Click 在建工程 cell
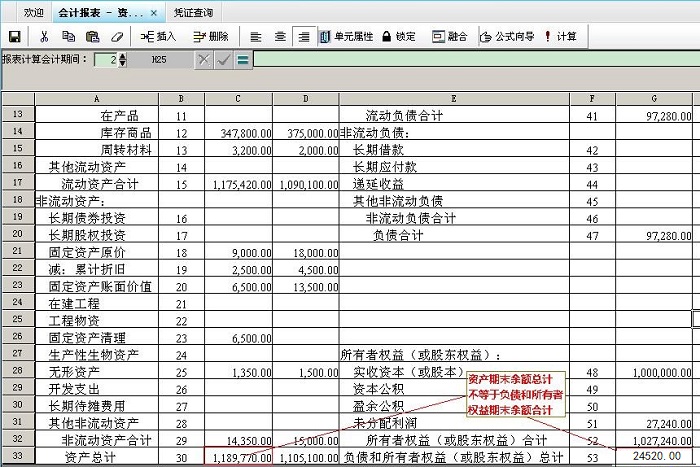 click(x=97, y=304)
